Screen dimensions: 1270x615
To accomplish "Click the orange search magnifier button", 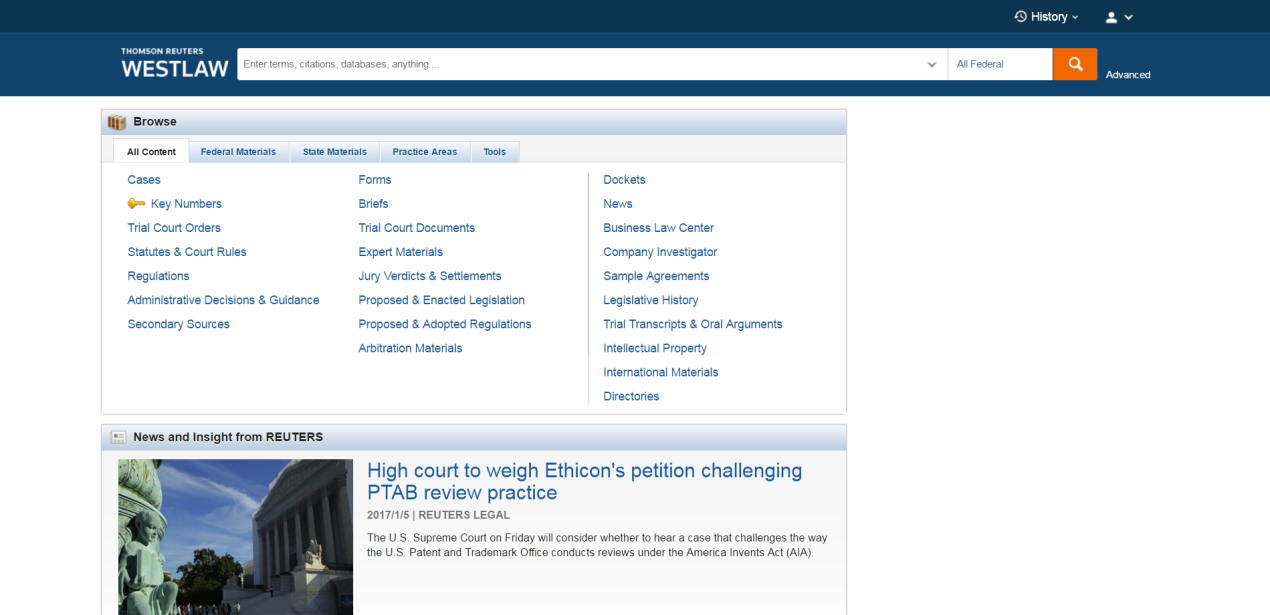I will pos(1075,64).
